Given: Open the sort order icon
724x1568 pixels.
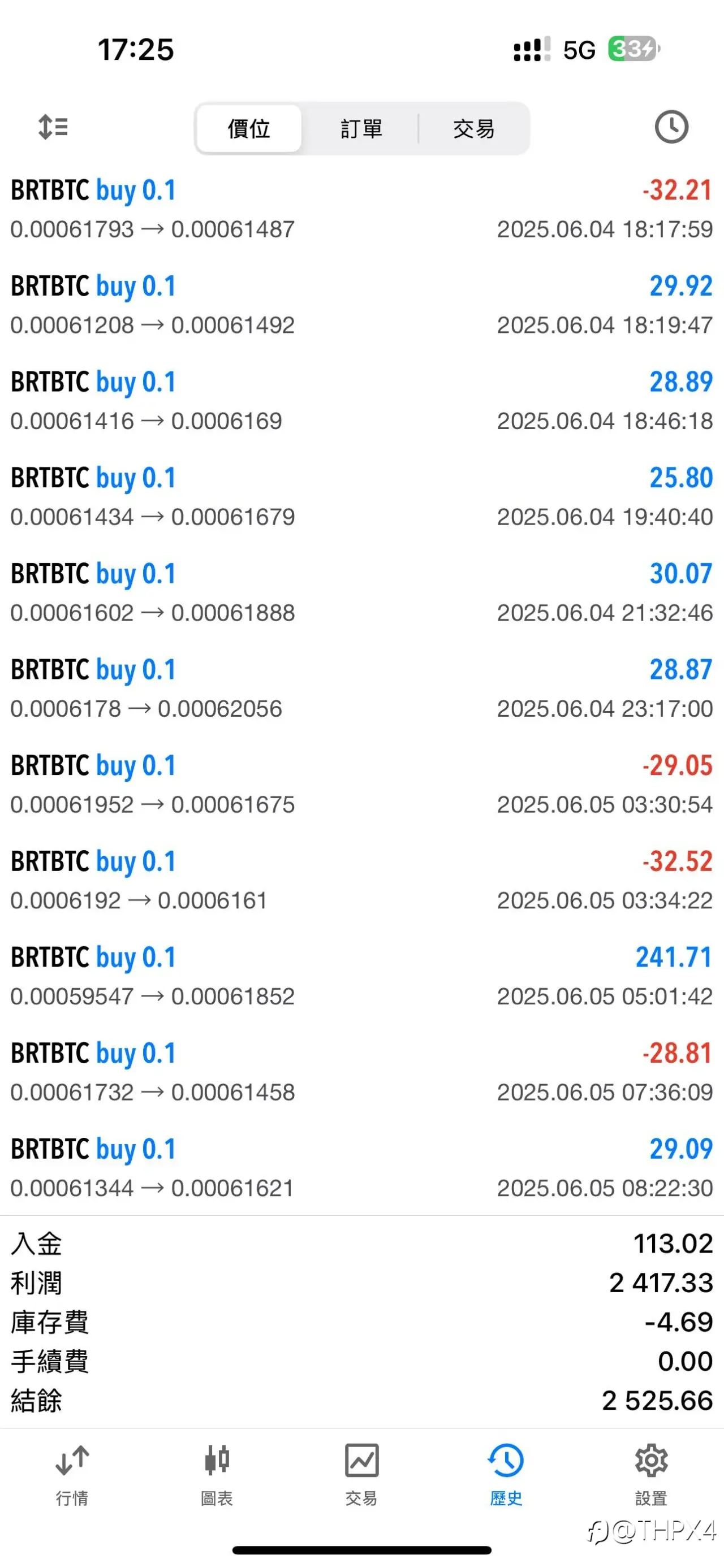Looking at the screenshot, I should coord(53,127).
